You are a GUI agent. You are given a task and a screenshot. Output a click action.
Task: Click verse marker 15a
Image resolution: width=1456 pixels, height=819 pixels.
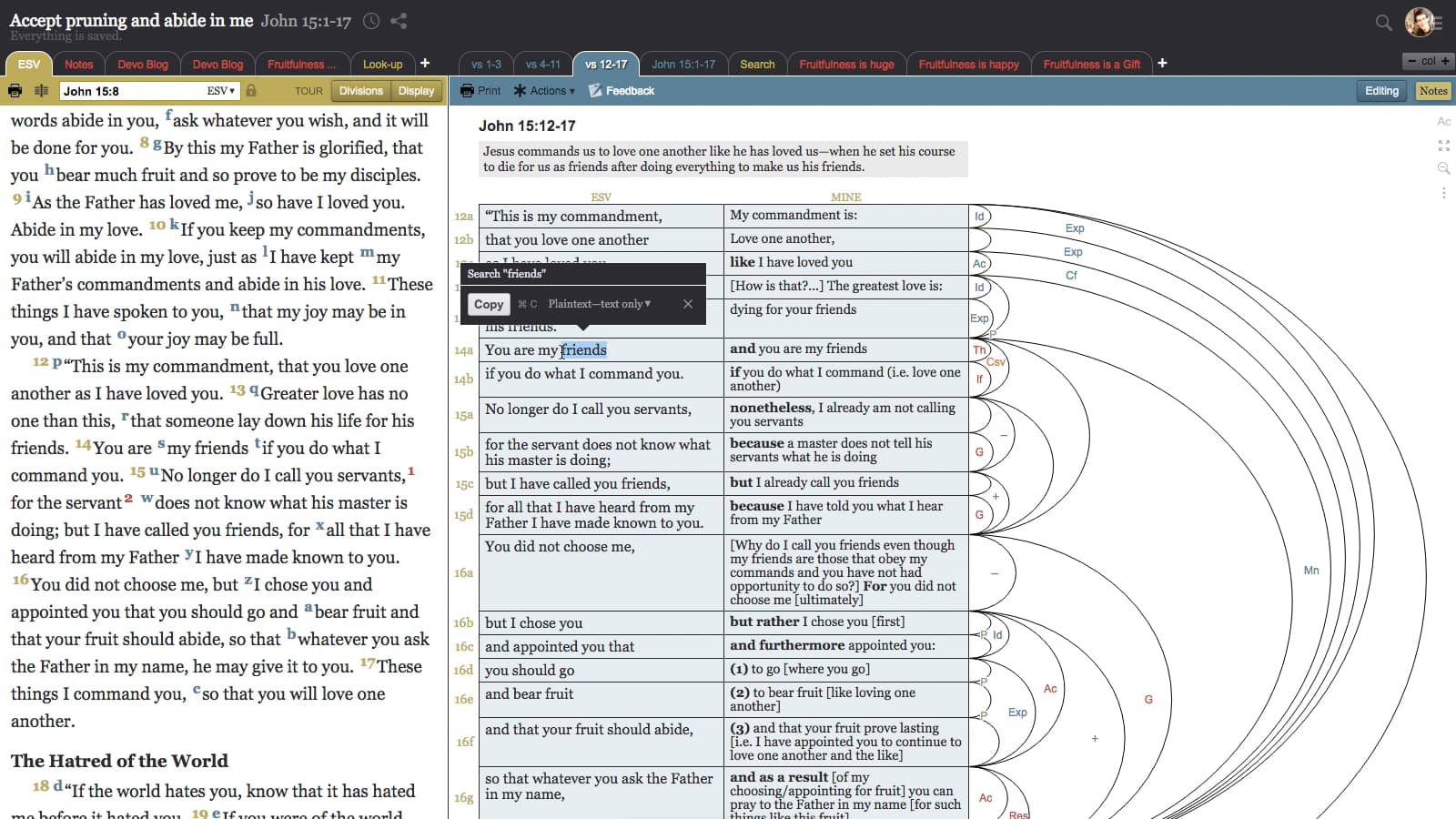coord(464,415)
